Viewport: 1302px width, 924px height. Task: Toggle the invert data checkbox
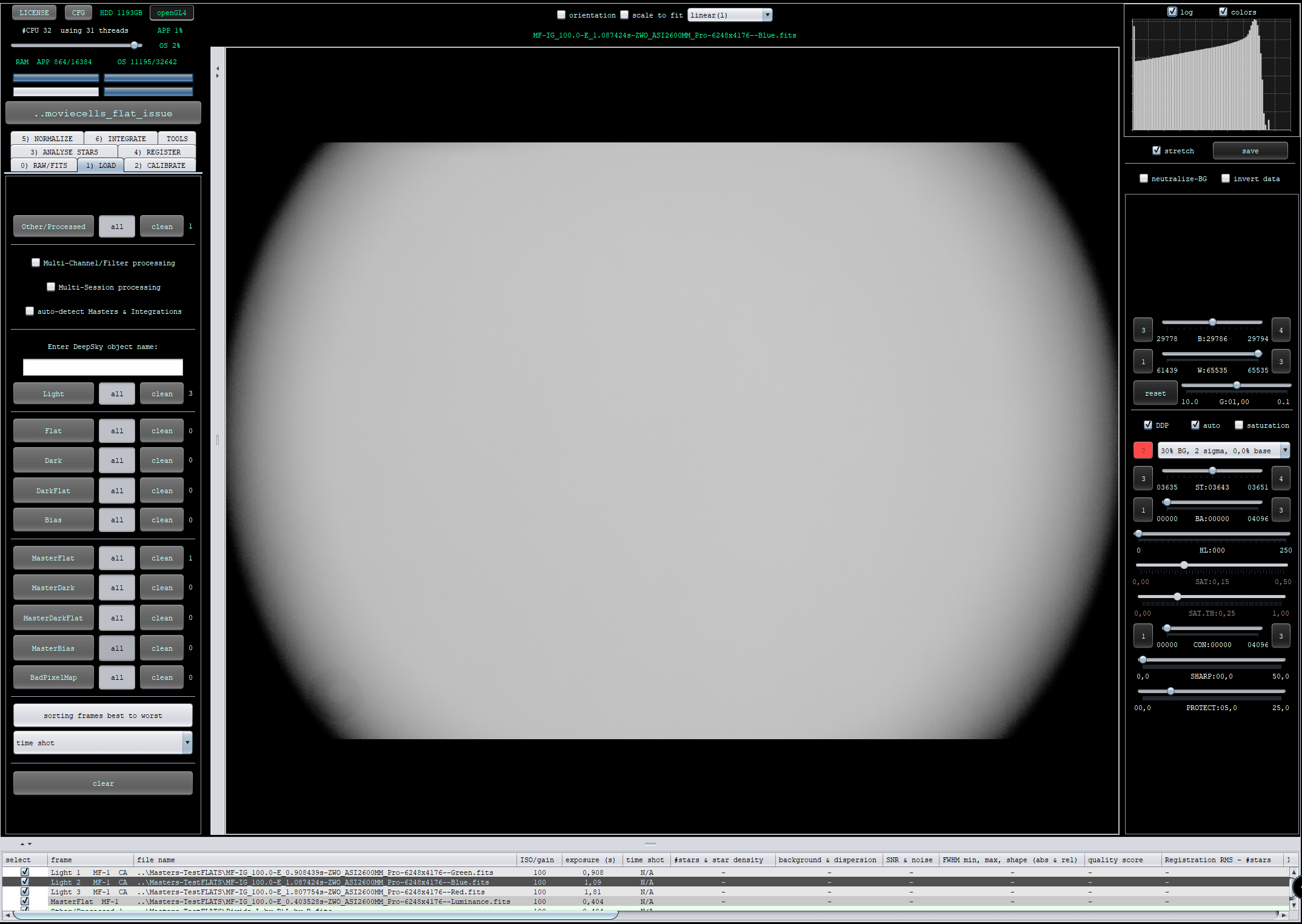tap(1225, 178)
